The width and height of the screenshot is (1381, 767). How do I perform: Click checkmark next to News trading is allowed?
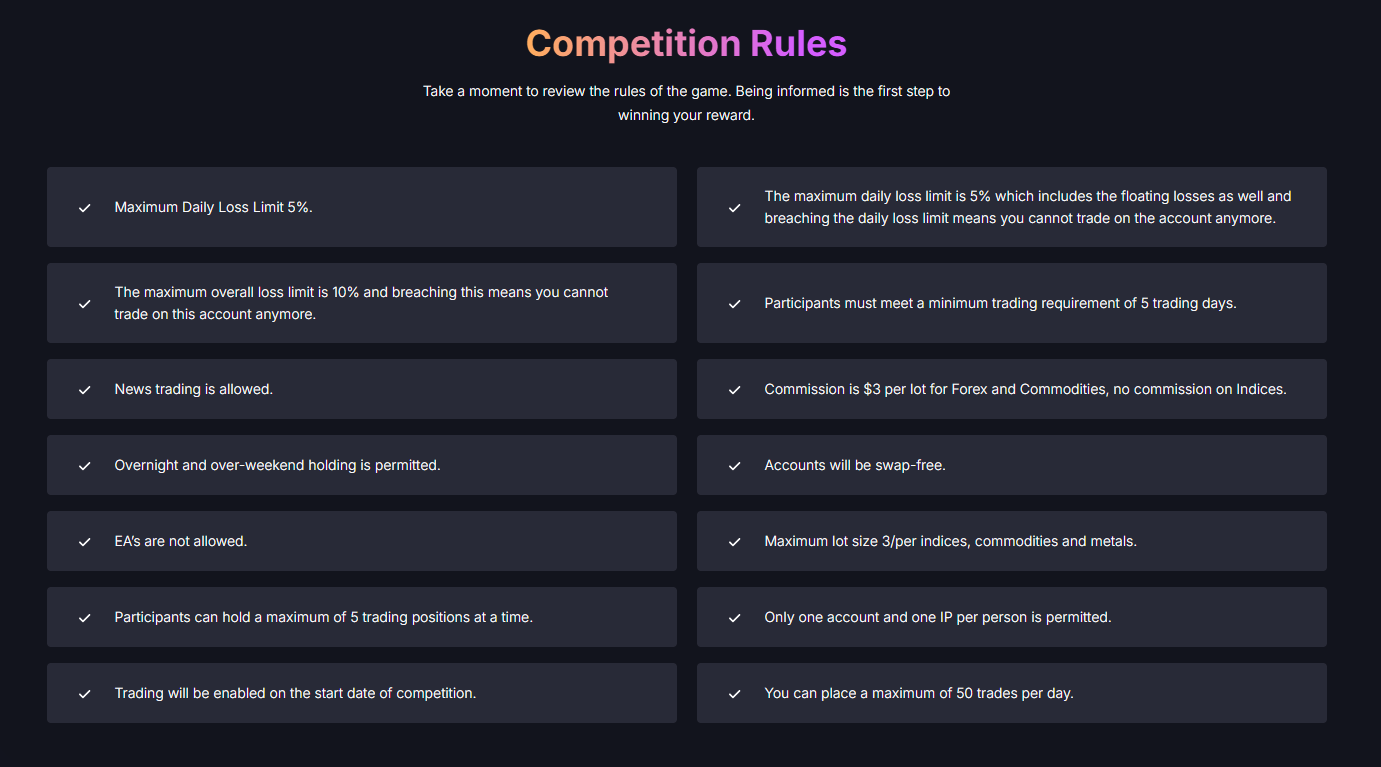pos(85,390)
